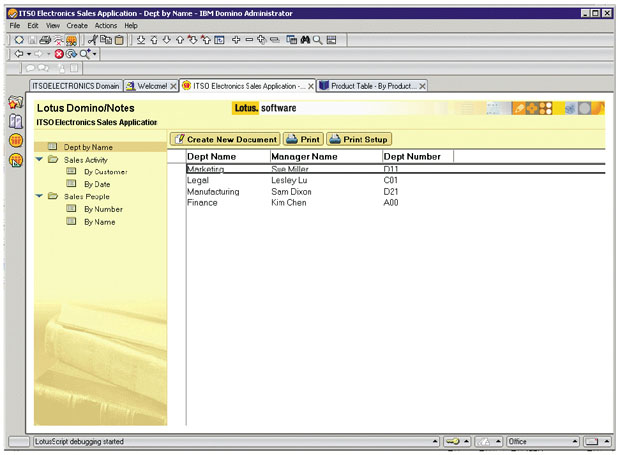This screenshot has width=620, height=455.
Task: Click the Print Setup button
Action: 359,139
